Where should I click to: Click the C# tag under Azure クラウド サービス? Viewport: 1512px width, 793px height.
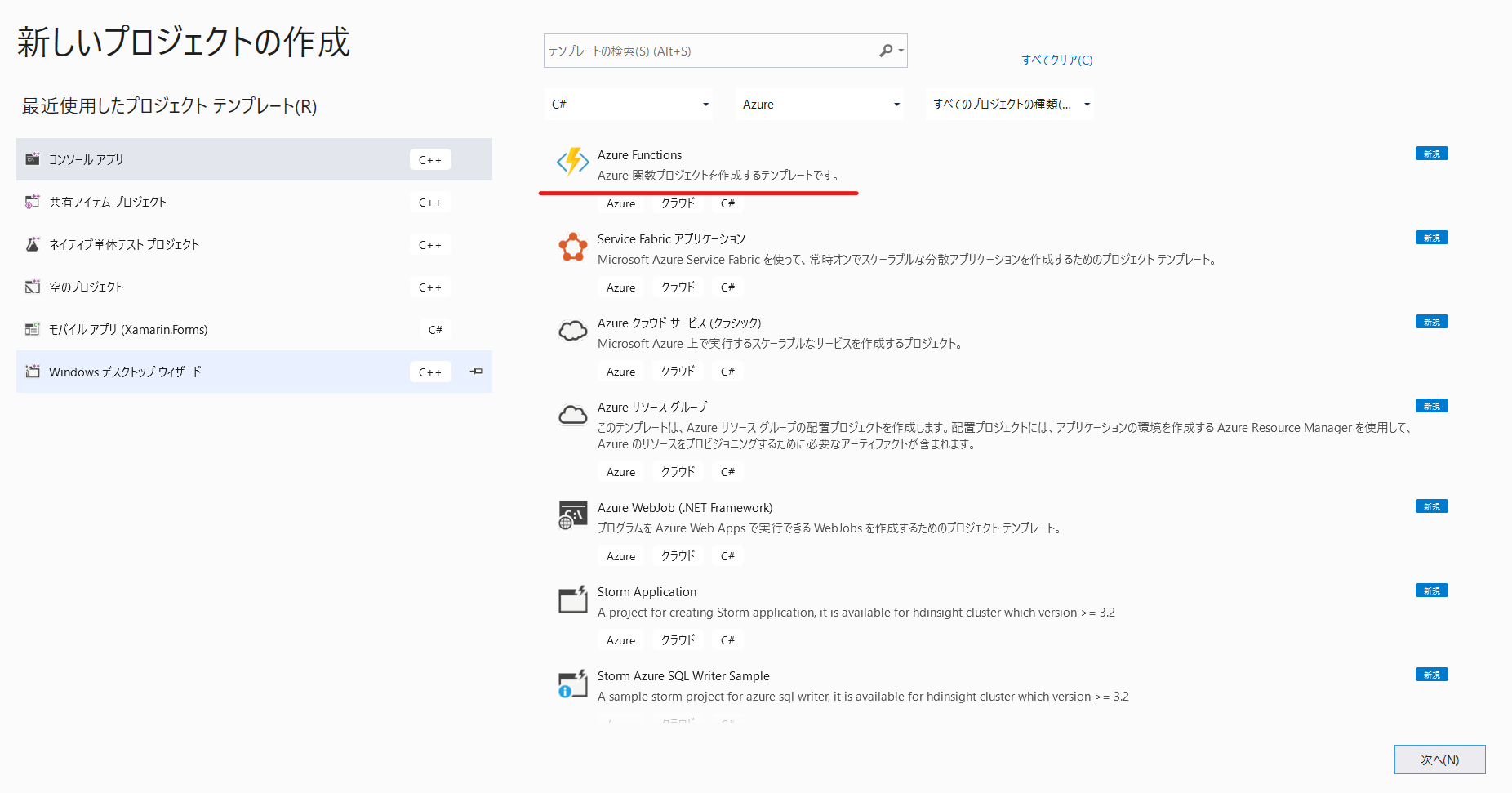tap(727, 372)
